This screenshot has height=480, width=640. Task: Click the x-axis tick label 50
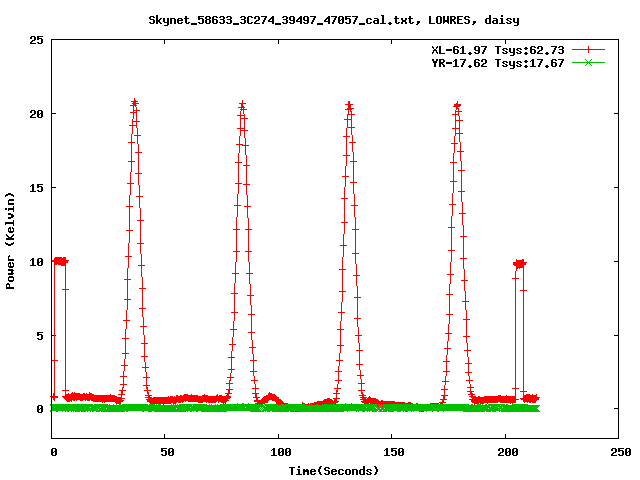pos(167,452)
